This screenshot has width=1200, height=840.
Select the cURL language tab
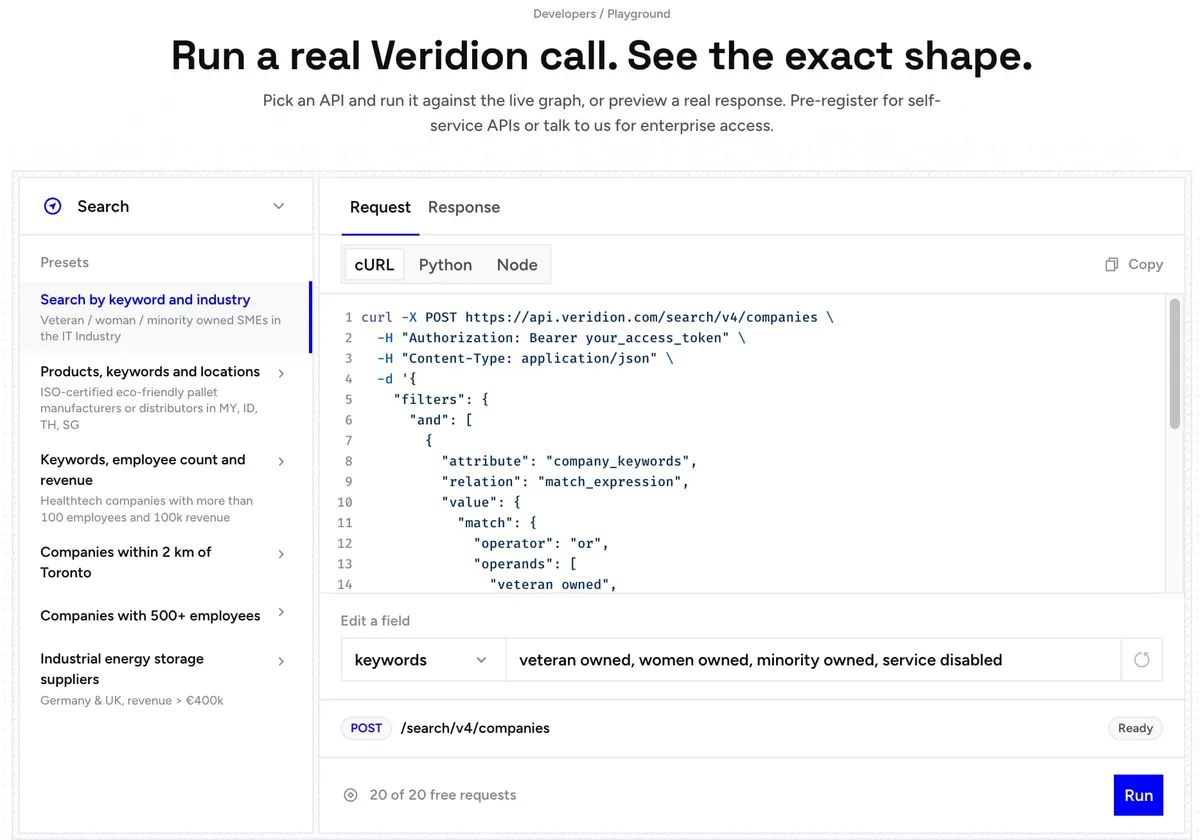pyautogui.click(x=374, y=264)
